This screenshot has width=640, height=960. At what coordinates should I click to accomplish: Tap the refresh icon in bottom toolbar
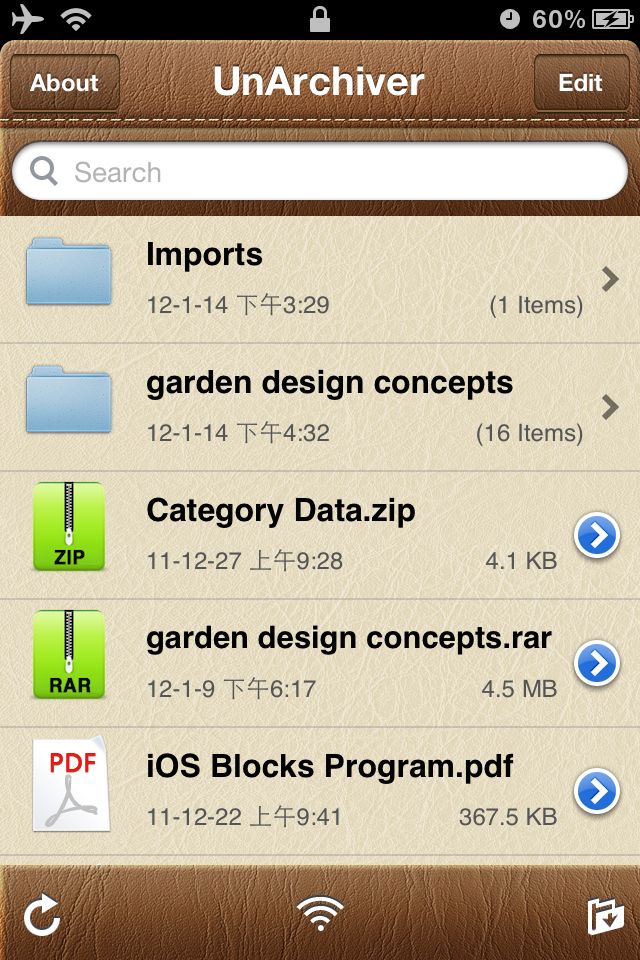pos(42,915)
